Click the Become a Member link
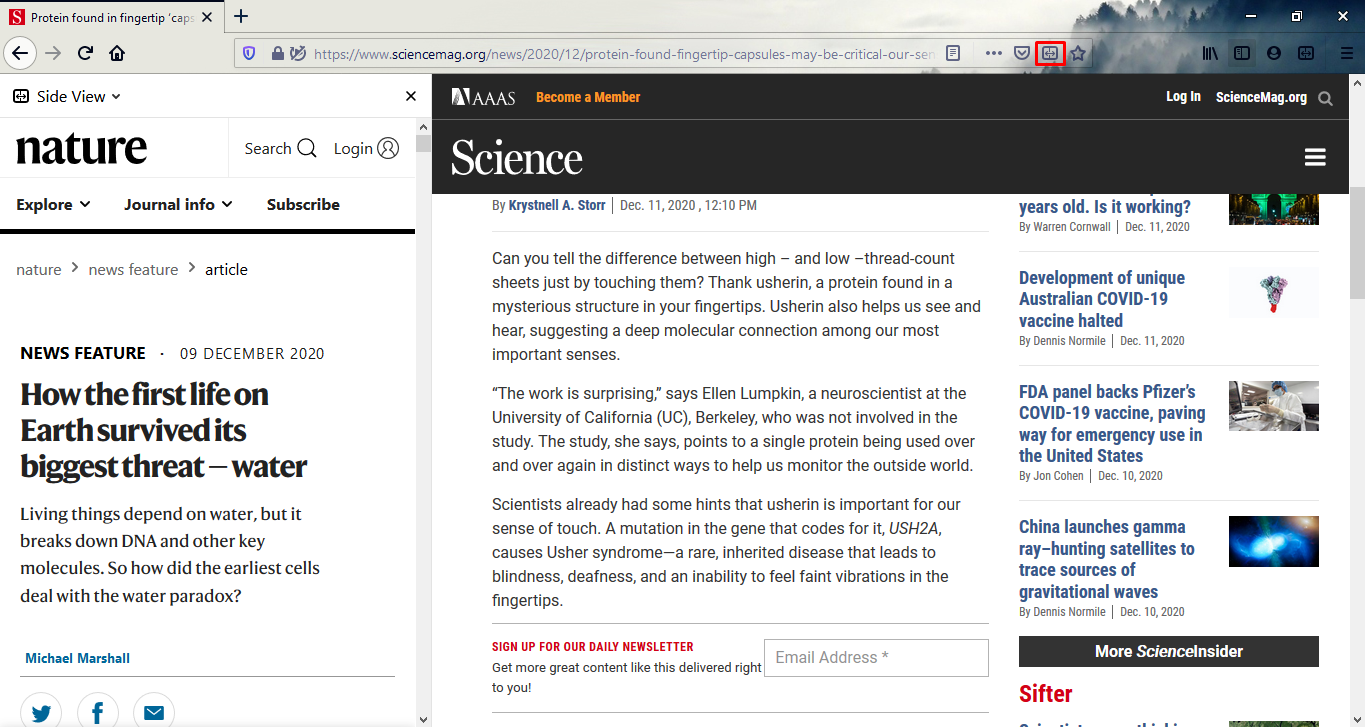The height and width of the screenshot is (727, 1365). pyautogui.click(x=588, y=97)
